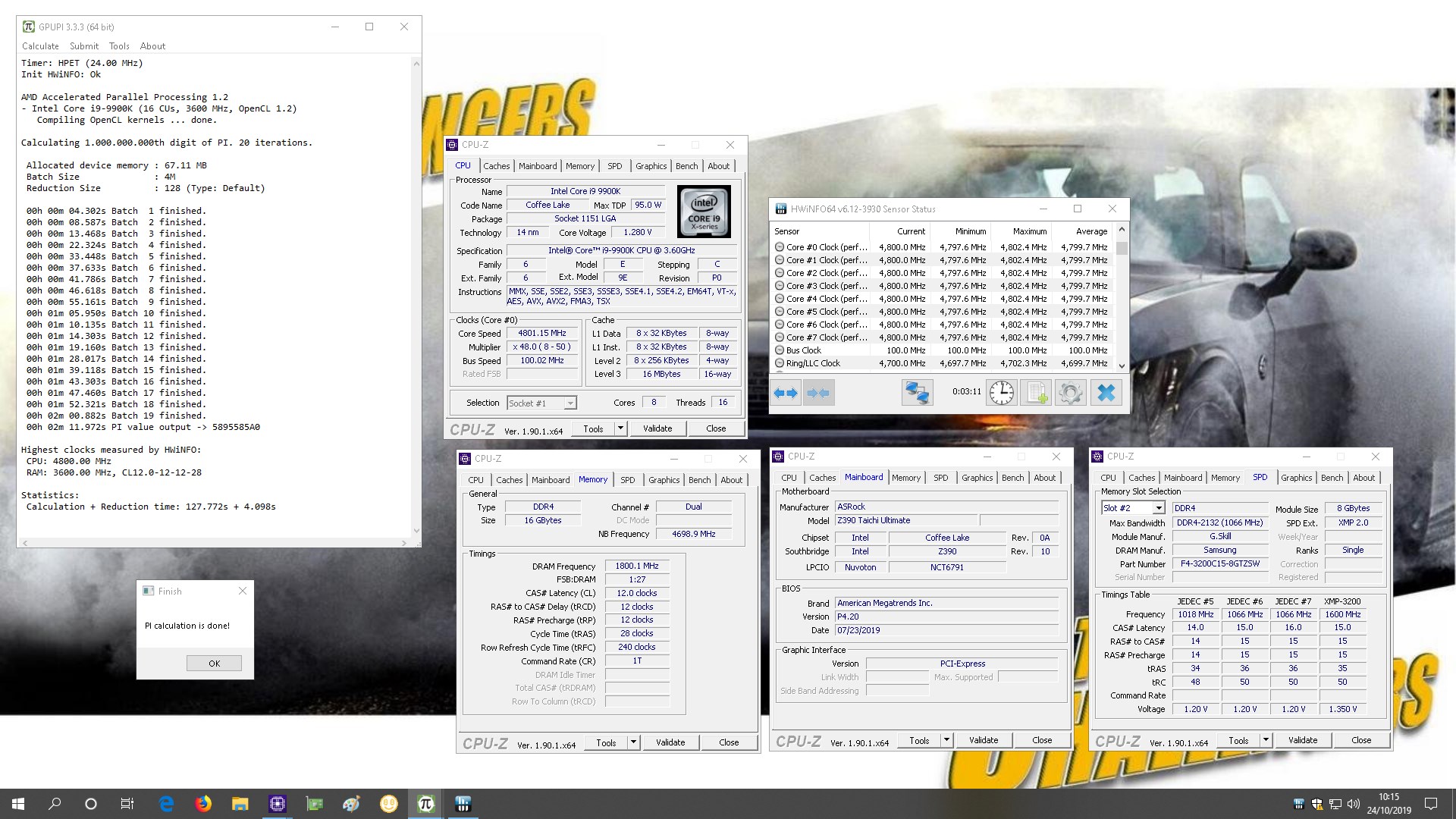
Task: Launch Microsoft Edge from the taskbar
Action: [166, 804]
